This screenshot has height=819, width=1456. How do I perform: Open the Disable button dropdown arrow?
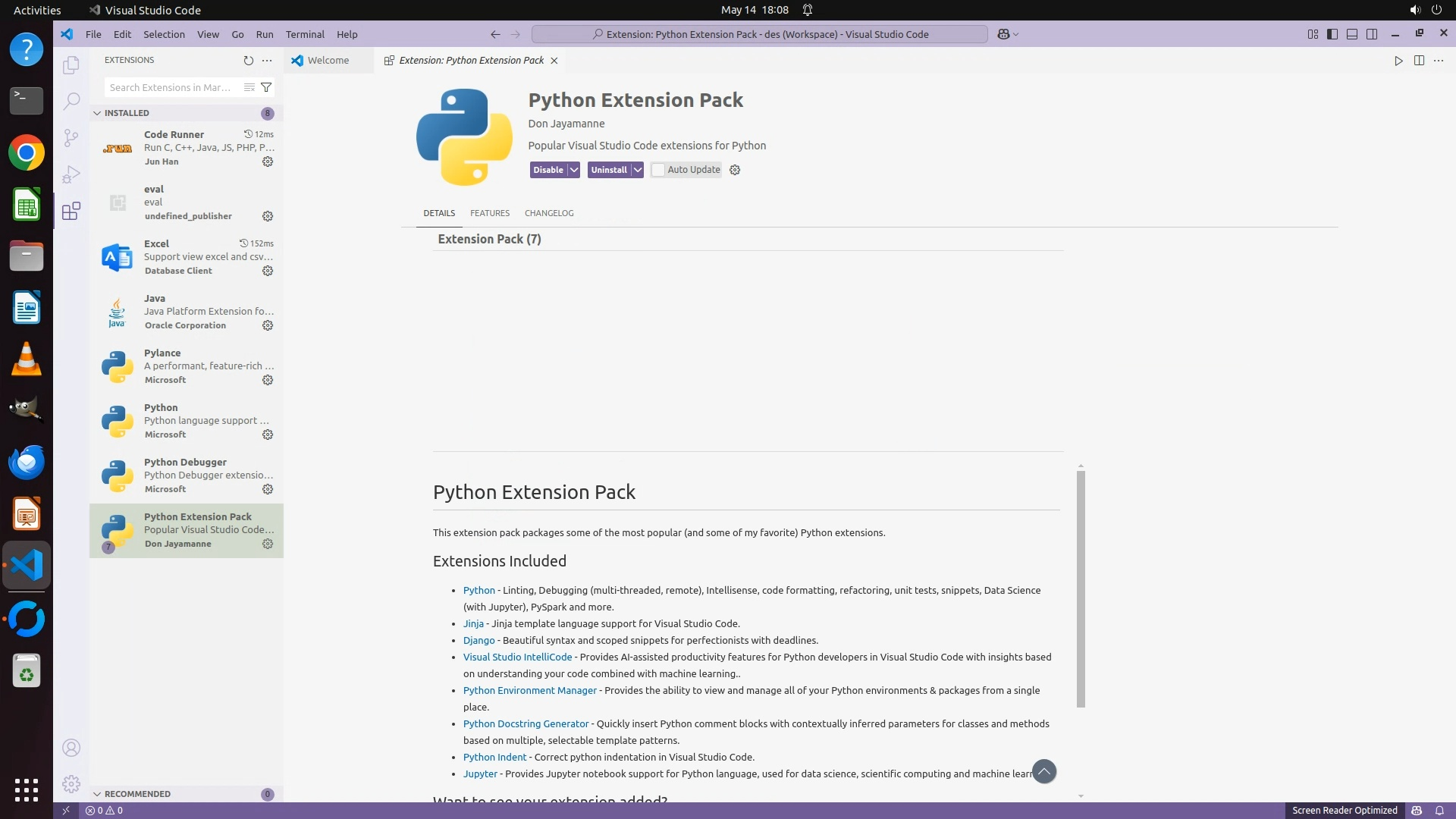pyautogui.click(x=574, y=170)
